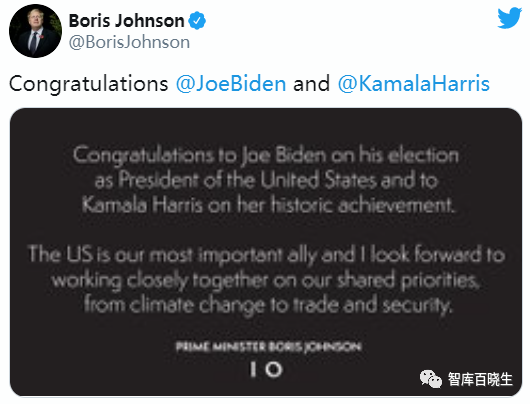The image size is (530, 404).
Task: Click the line 'The US is our most important ally'
Action: click(266, 255)
